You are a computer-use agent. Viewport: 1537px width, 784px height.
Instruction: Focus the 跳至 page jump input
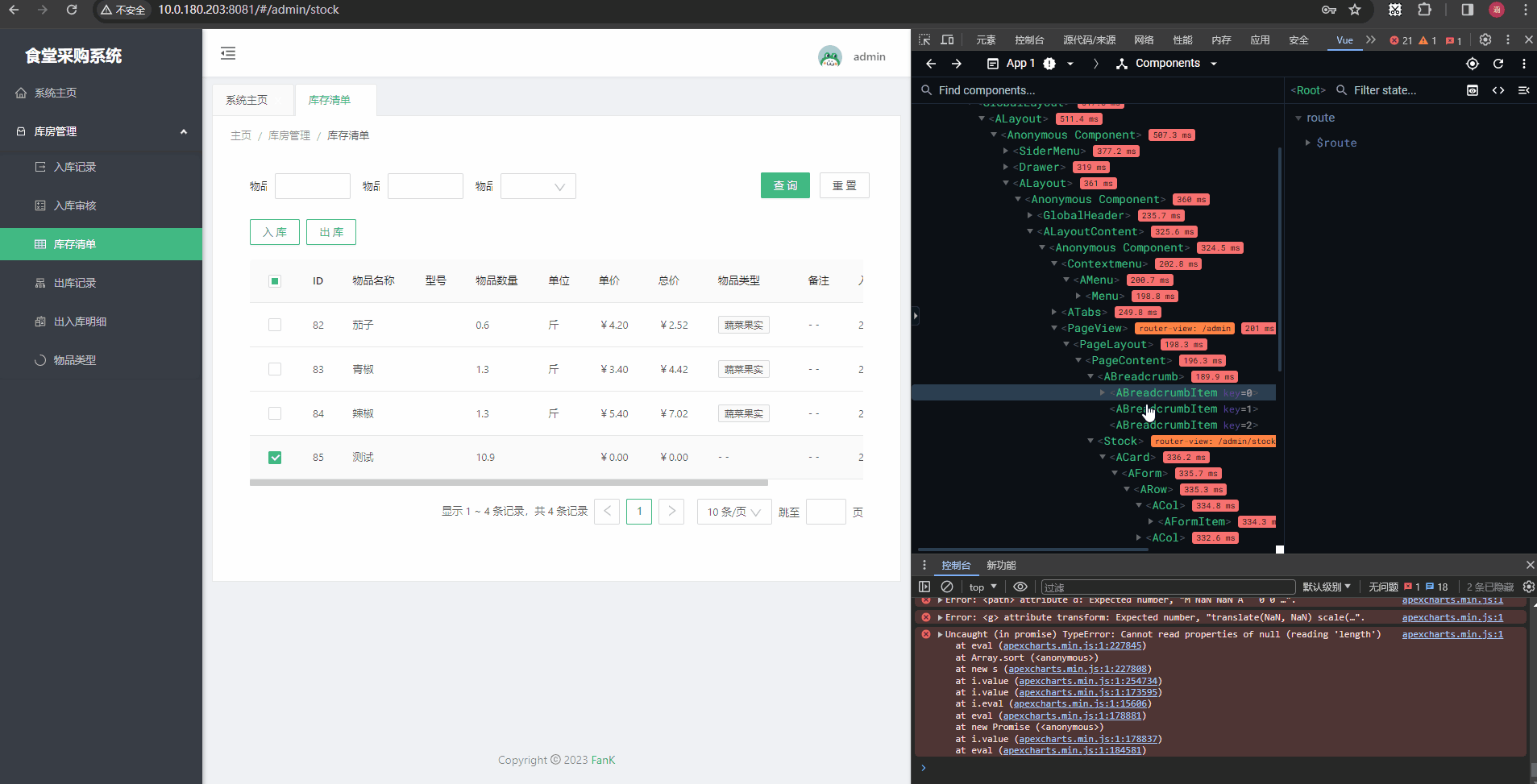pos(826,512)
